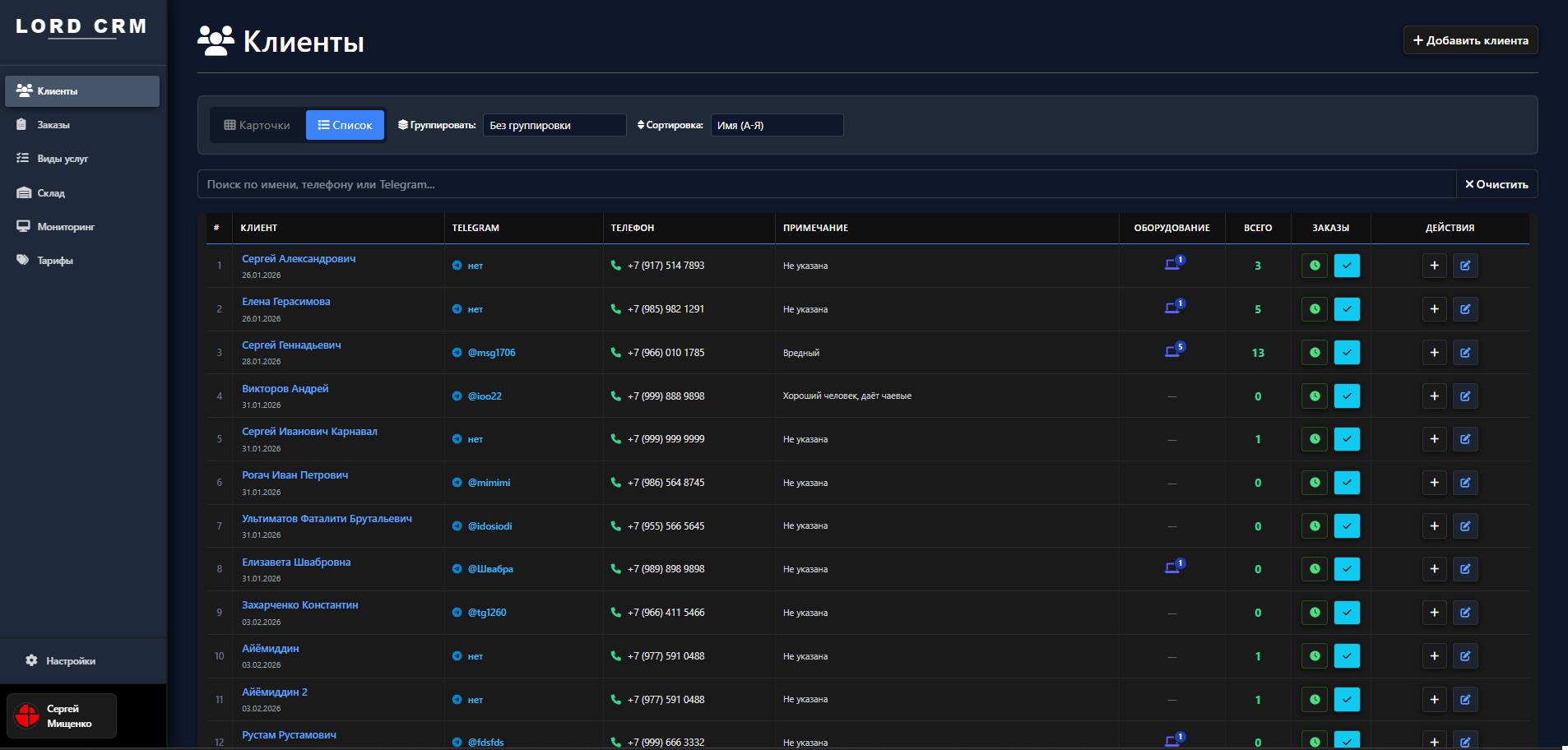Click Добавить клиента button

[1470, 40]
